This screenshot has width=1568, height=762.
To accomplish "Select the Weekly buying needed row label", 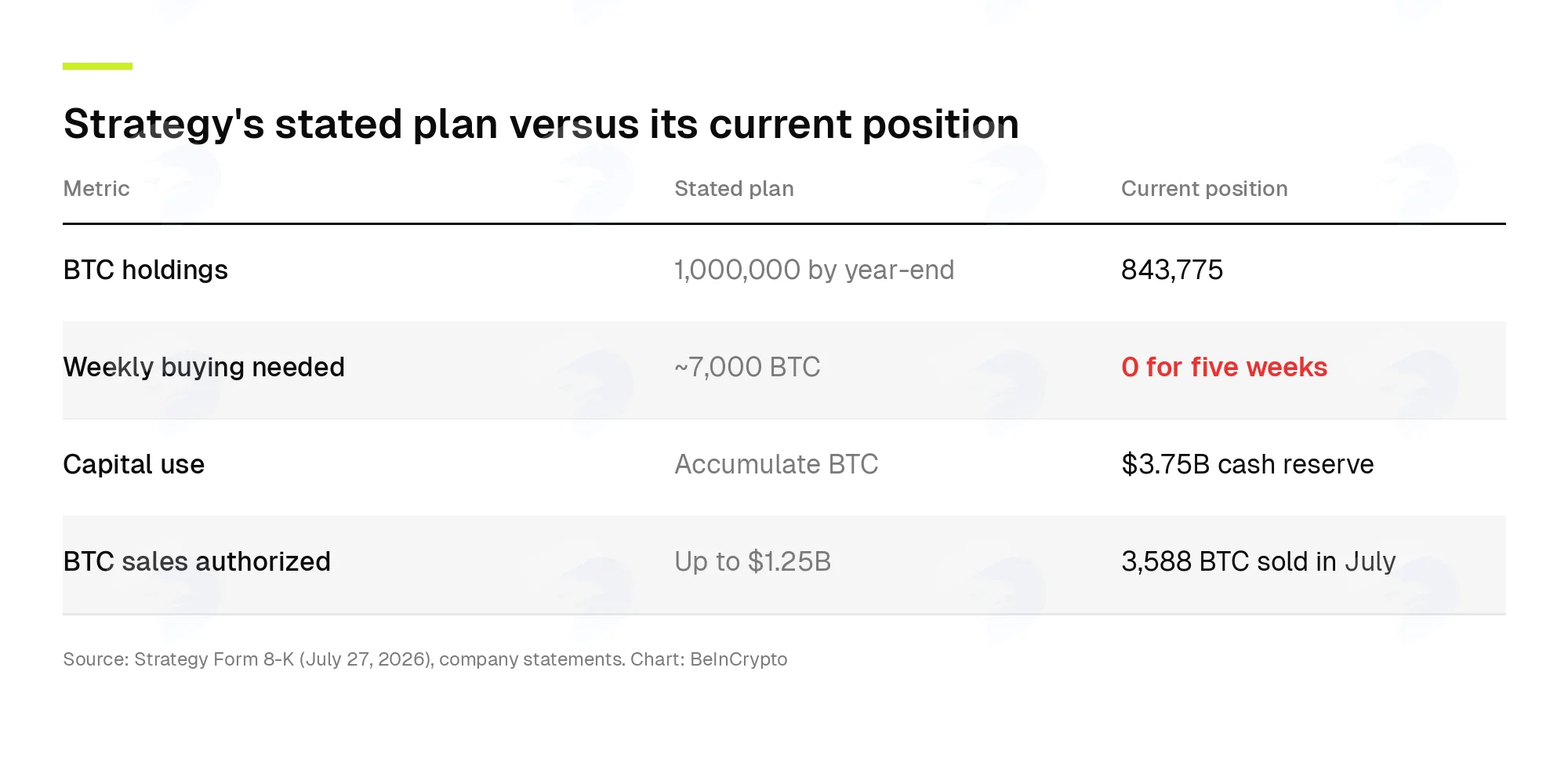I will [204, 368].
